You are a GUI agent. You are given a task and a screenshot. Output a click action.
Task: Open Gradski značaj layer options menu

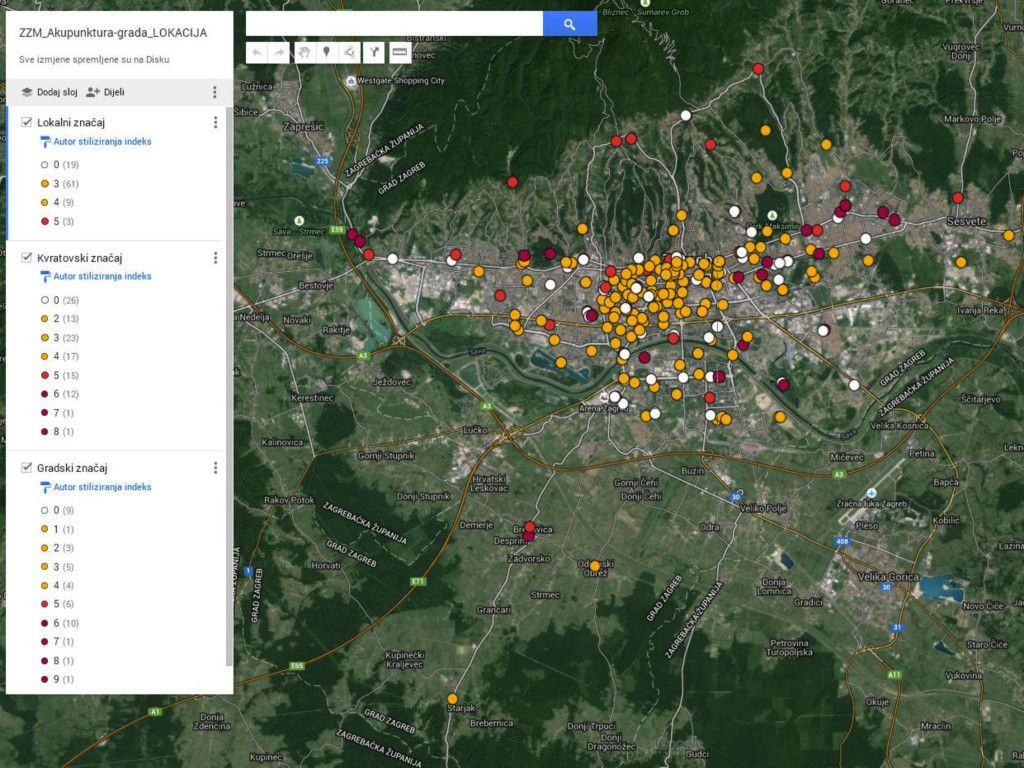(216, 468)
